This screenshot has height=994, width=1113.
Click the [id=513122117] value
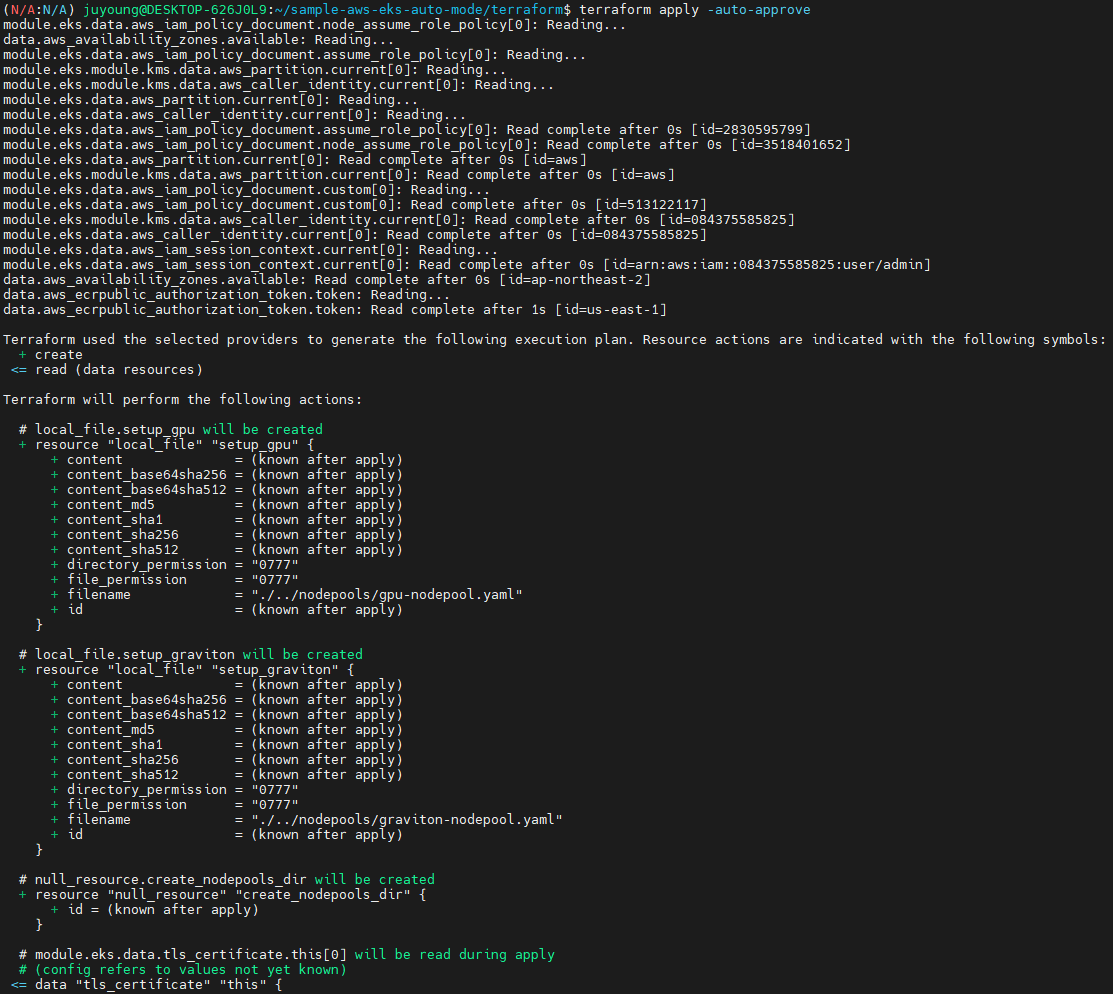pos(651,204)
